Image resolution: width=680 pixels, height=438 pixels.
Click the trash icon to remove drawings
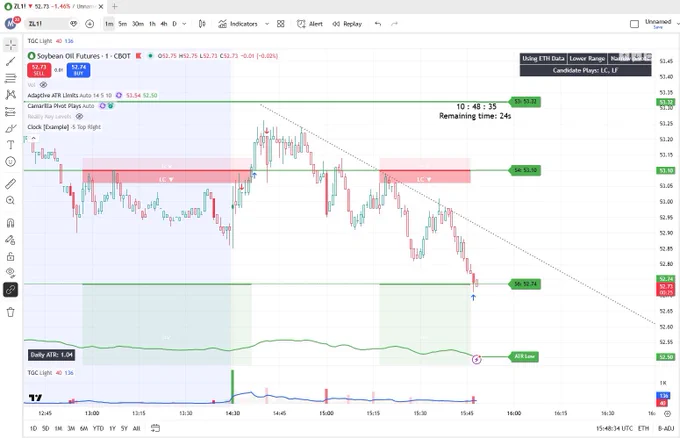point(11,312)
